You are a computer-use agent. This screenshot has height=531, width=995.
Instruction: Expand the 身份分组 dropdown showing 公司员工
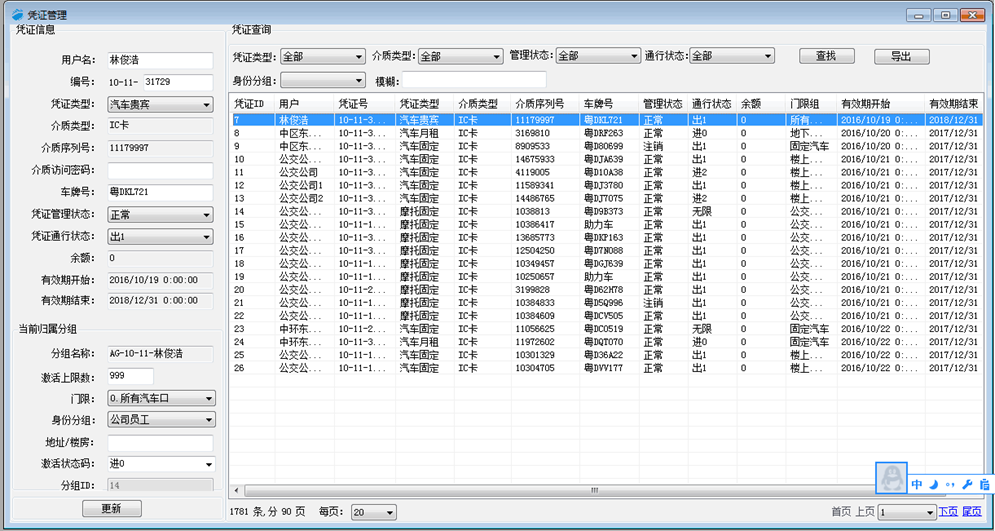(162, 420)
